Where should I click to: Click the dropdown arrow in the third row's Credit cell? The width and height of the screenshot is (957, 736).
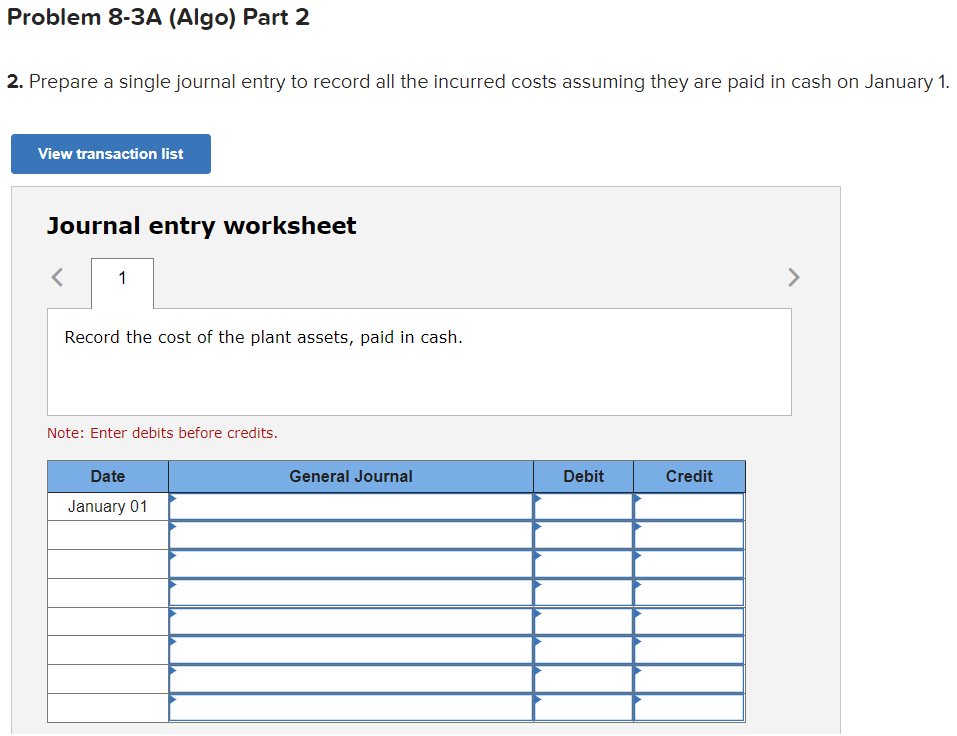(637, 556)
